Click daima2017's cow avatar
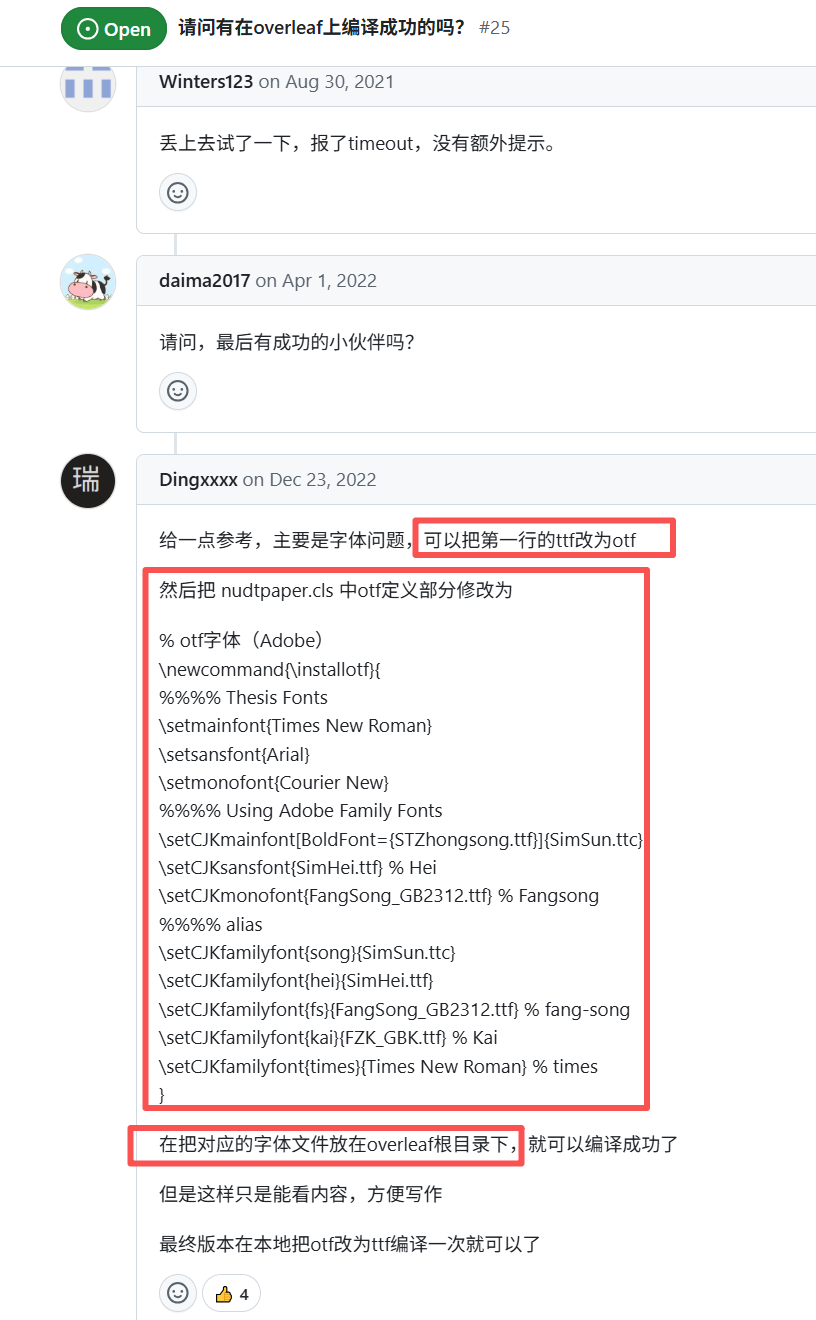The width and height of the screenshot is (816, 1320). [88, 281]
